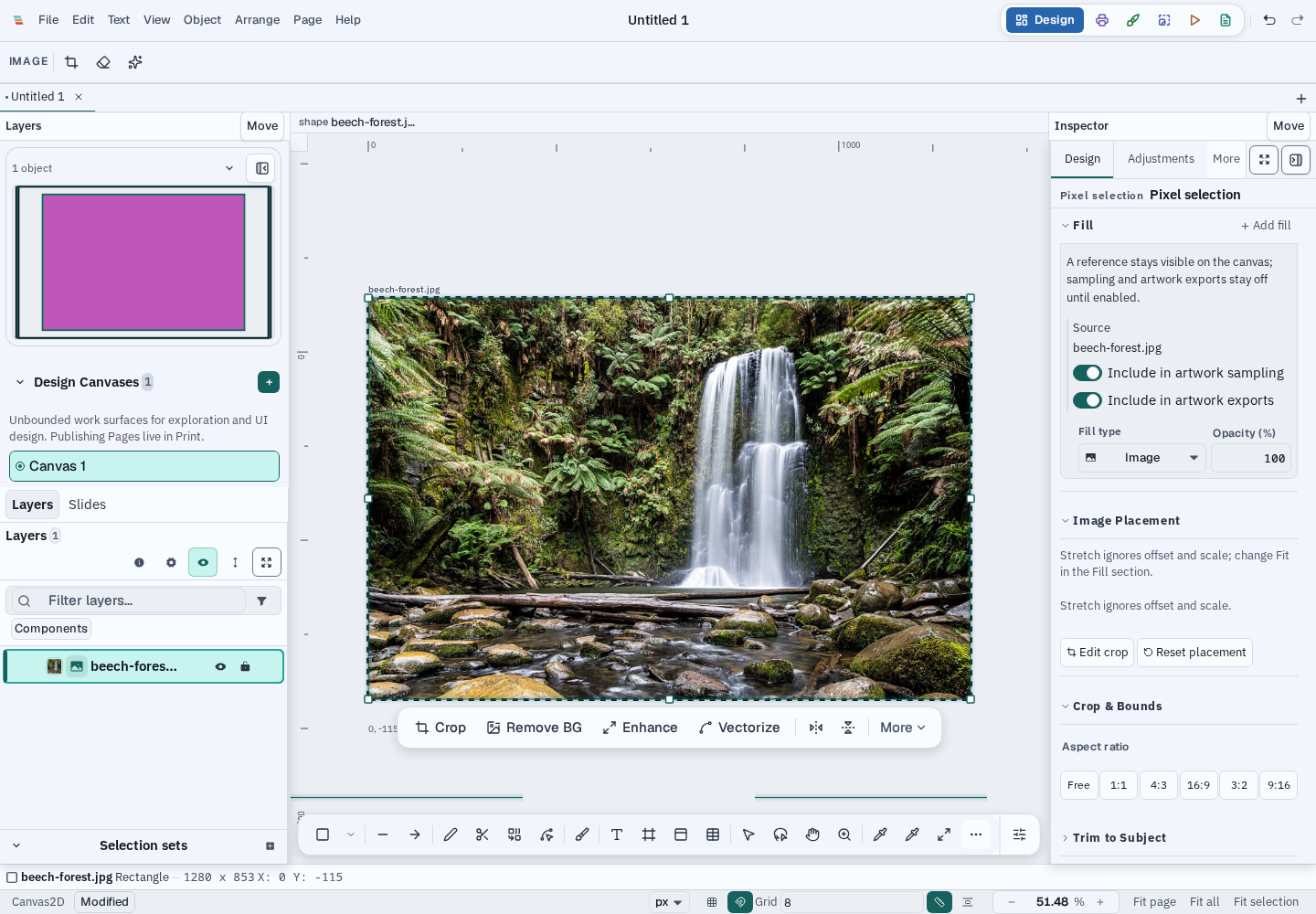
Task: Select the Brush paint tool
Action: pyautogui.click(x=582, y=834)
